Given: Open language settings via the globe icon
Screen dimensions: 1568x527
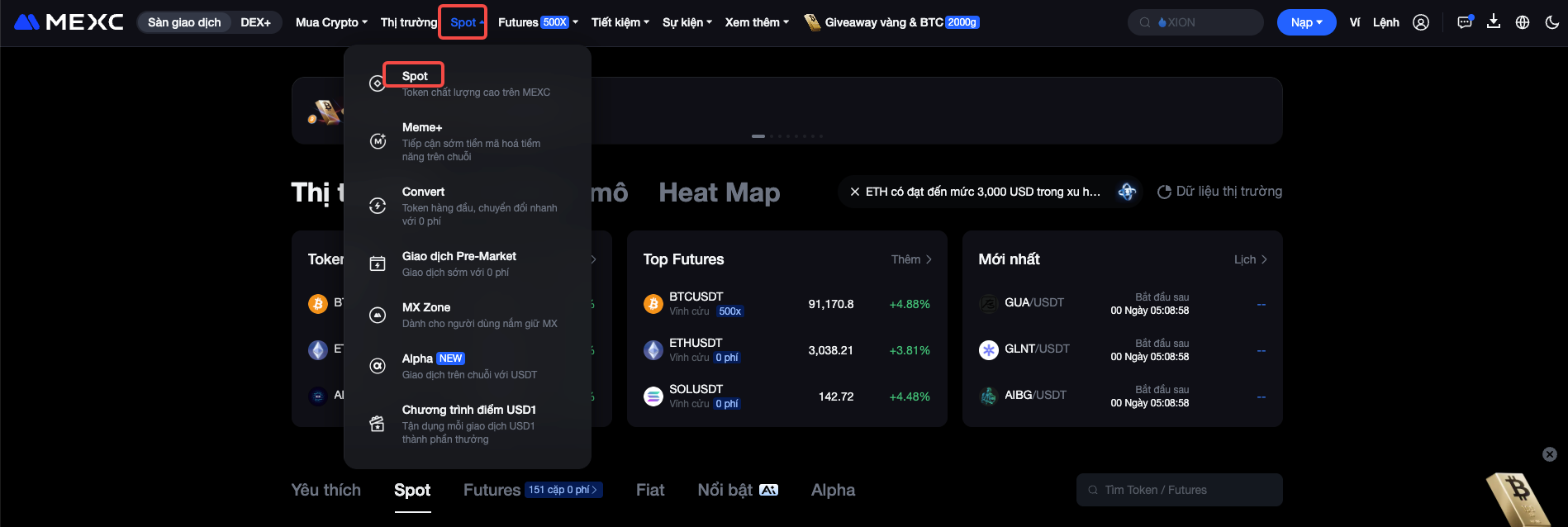Looking at the screenshot, I should 1523,22.
